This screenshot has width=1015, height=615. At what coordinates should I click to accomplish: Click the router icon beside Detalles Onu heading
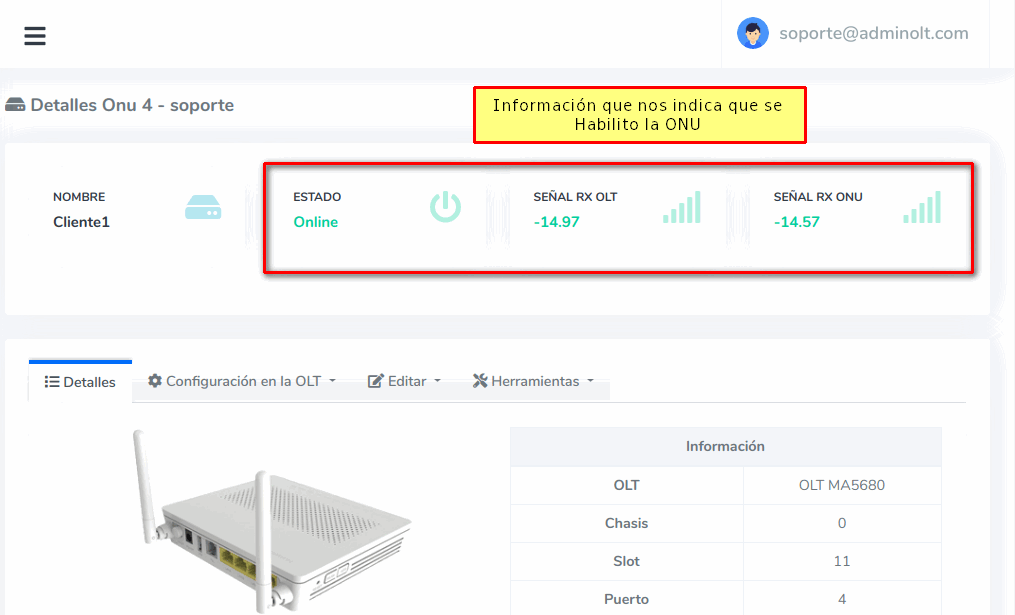pyautogui.click(x=15, y=105)
